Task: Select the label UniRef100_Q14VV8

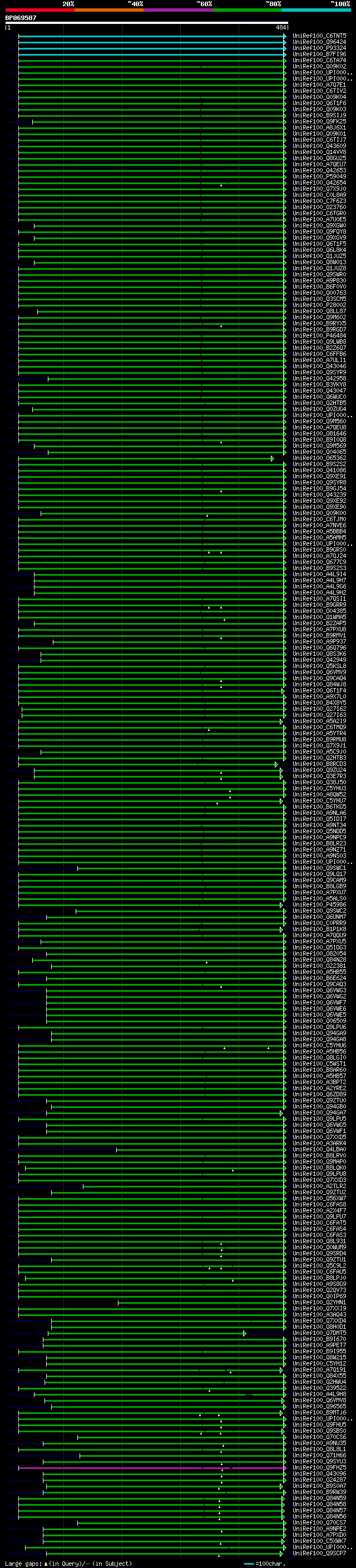Action: (319, 152)
